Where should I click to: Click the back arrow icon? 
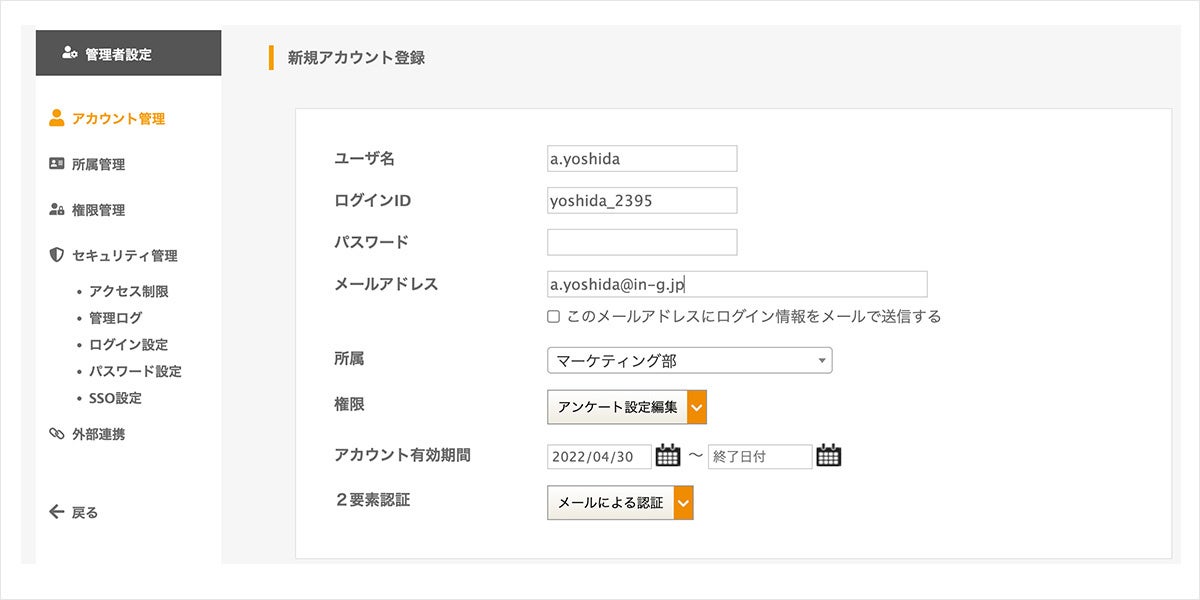tap(57, 512)
